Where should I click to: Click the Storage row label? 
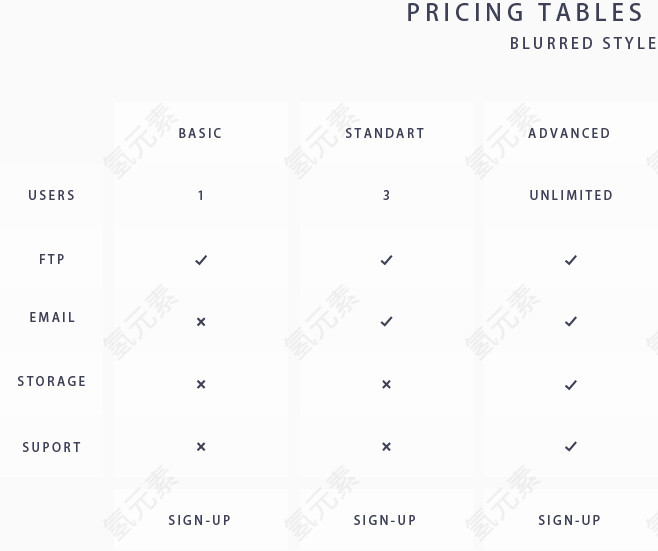click(x=52, y=381)
